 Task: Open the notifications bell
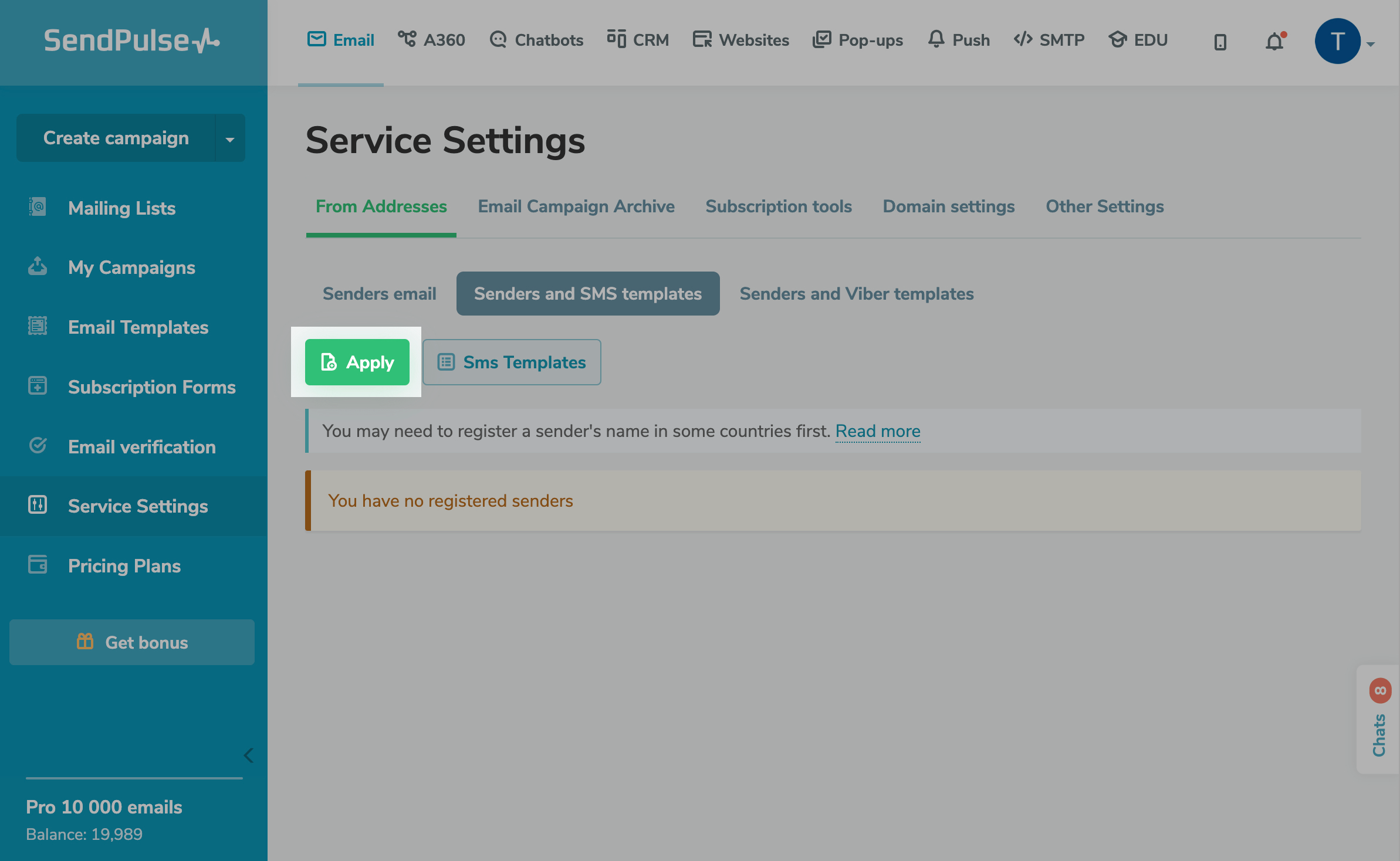pyautogui.click(x=1275, y=41)
